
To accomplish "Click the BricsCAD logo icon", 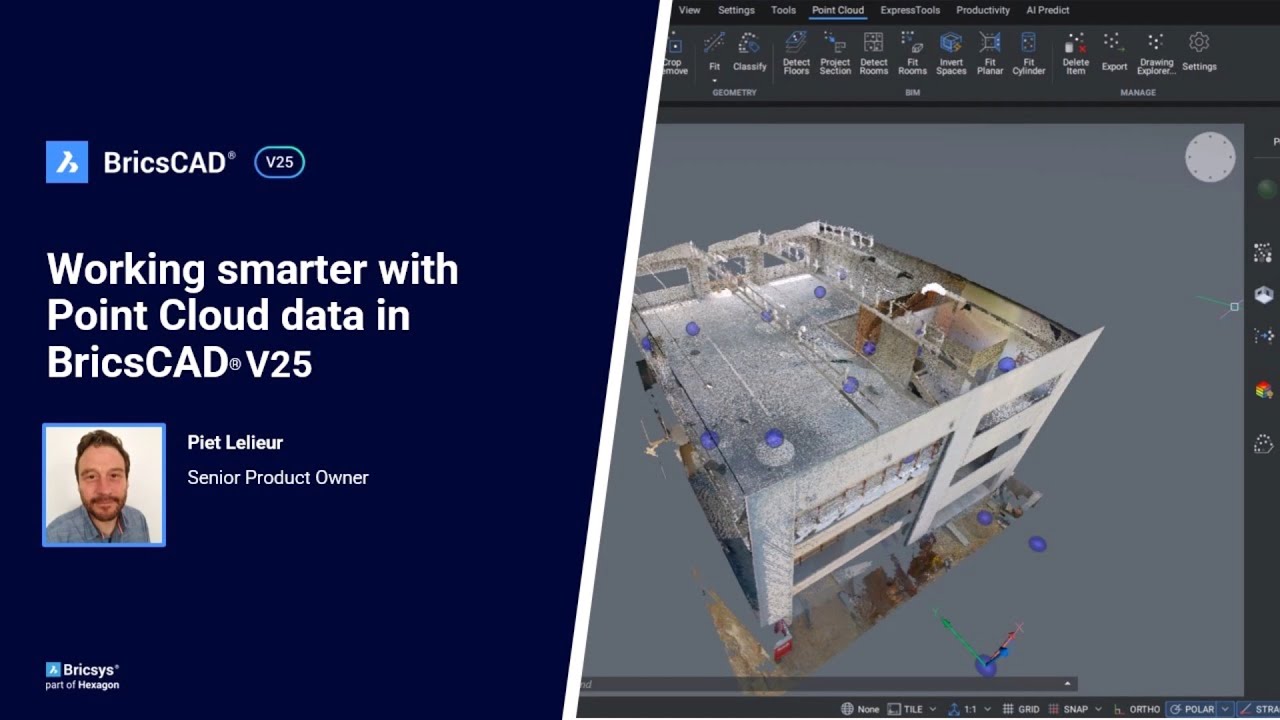I will [x=67, y=162].
